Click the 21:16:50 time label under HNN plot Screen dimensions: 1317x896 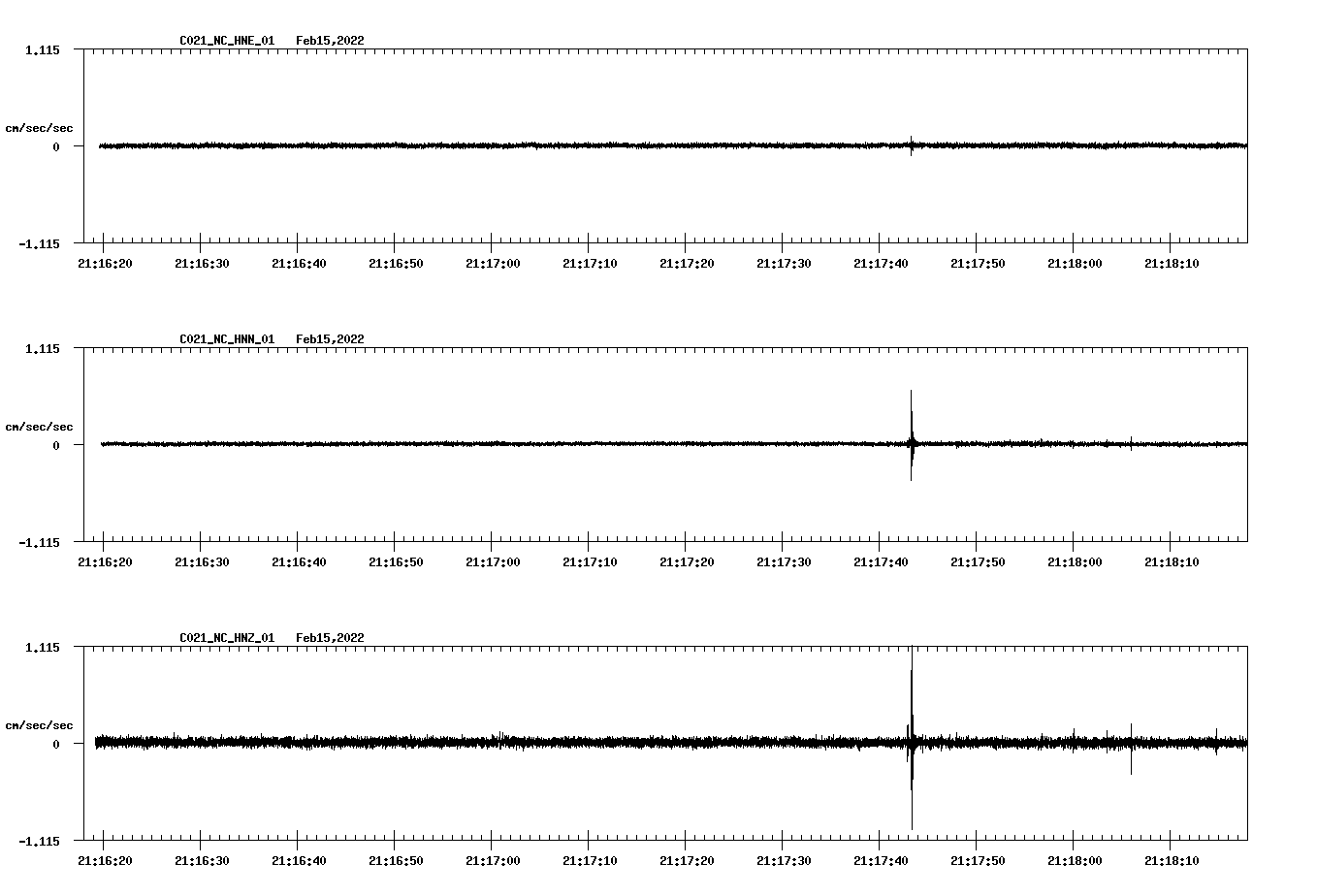396,562
